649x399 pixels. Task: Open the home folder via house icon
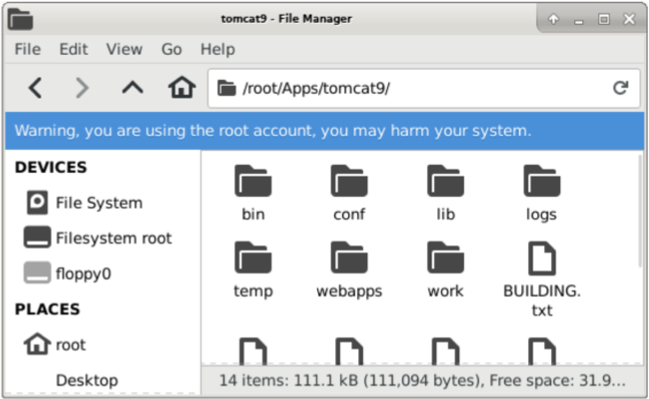click(182, 87)
